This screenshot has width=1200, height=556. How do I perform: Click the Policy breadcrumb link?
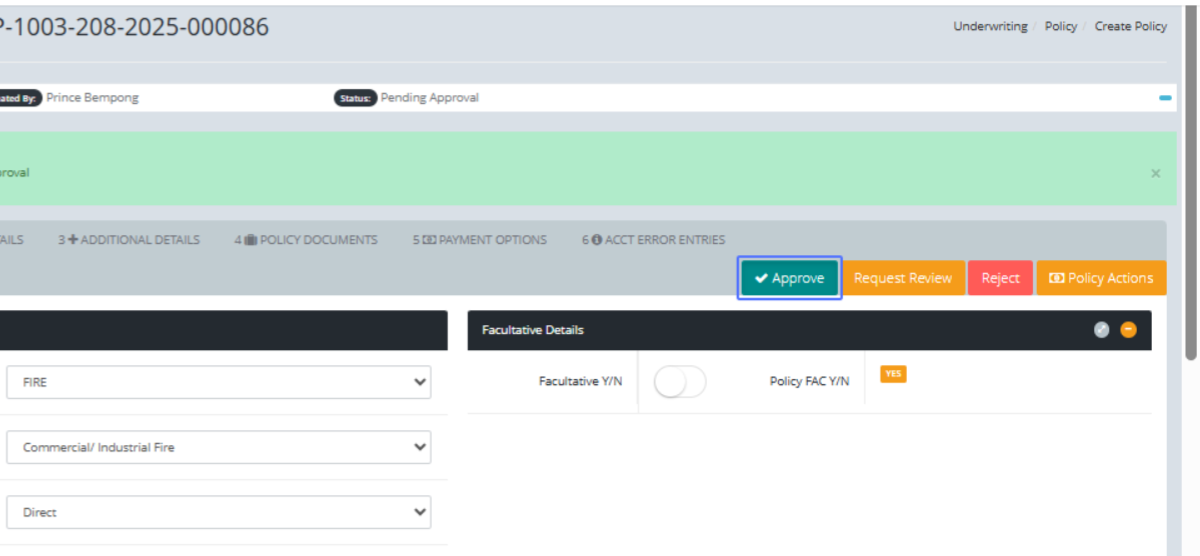[x=1060, y=27]
